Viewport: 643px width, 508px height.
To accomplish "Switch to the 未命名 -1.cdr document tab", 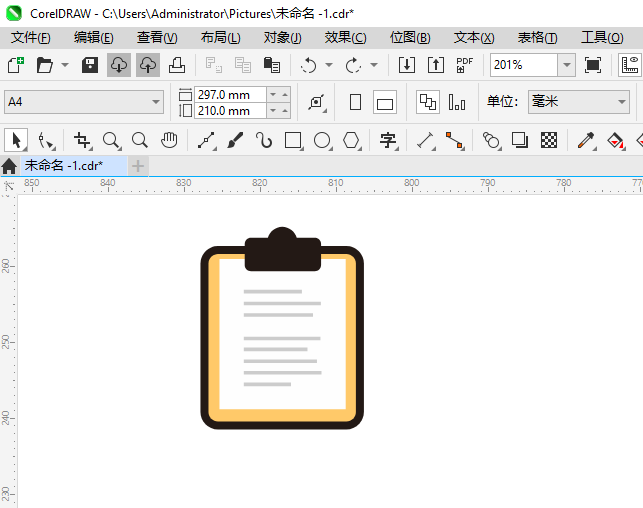I will click(x=74, y=166).
